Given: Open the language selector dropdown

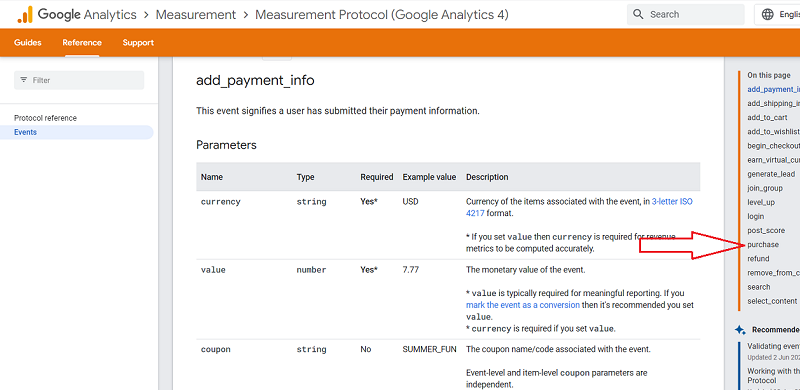Looking at the screenshot, I should point(777,14).
